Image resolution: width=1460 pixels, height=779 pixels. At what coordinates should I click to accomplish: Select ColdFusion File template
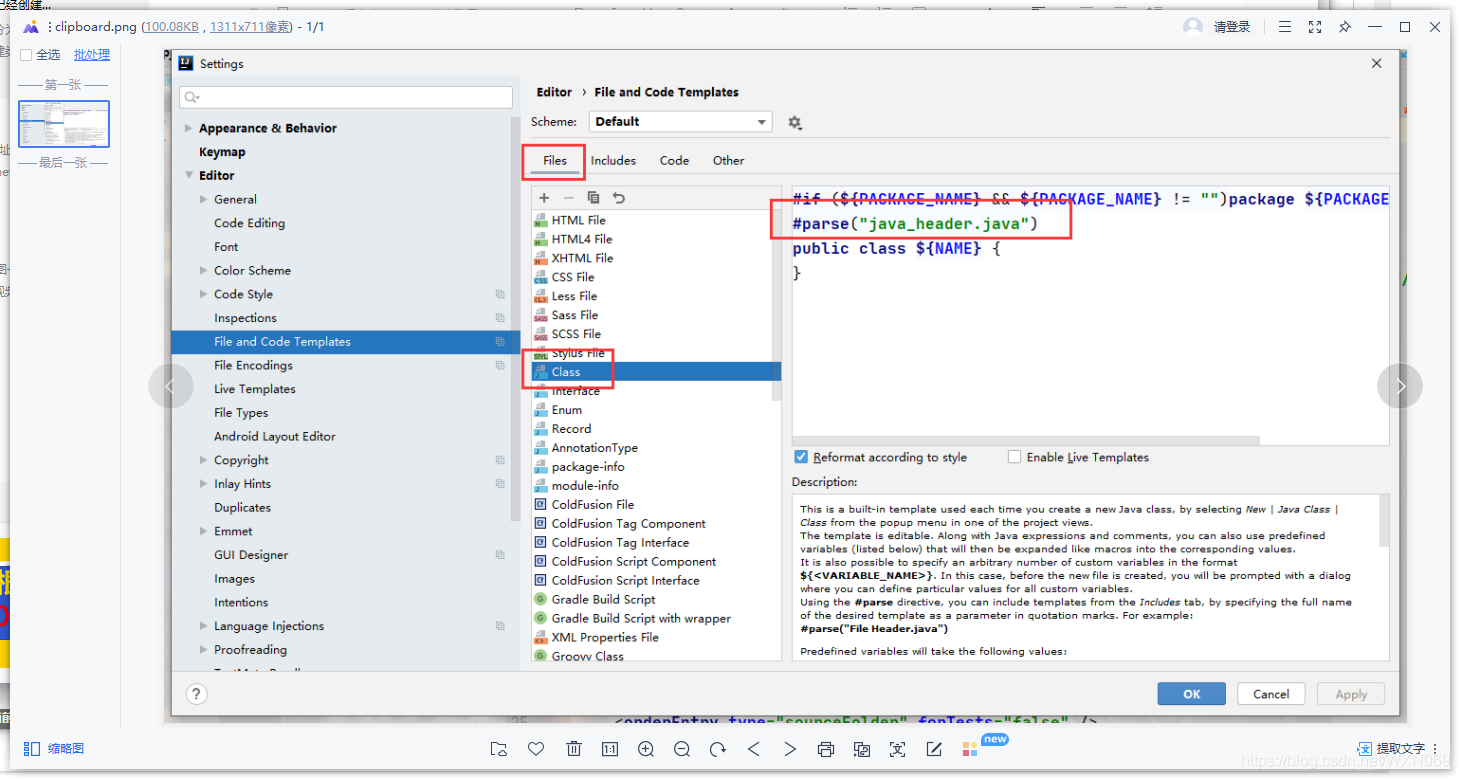click(593, 505)
